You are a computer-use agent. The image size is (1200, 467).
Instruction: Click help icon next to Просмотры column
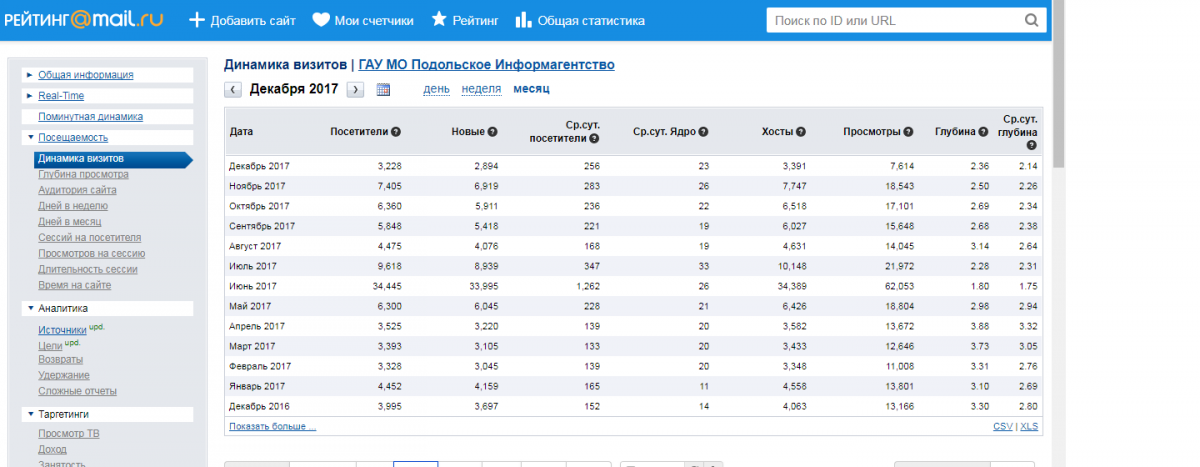click(908, 132)
